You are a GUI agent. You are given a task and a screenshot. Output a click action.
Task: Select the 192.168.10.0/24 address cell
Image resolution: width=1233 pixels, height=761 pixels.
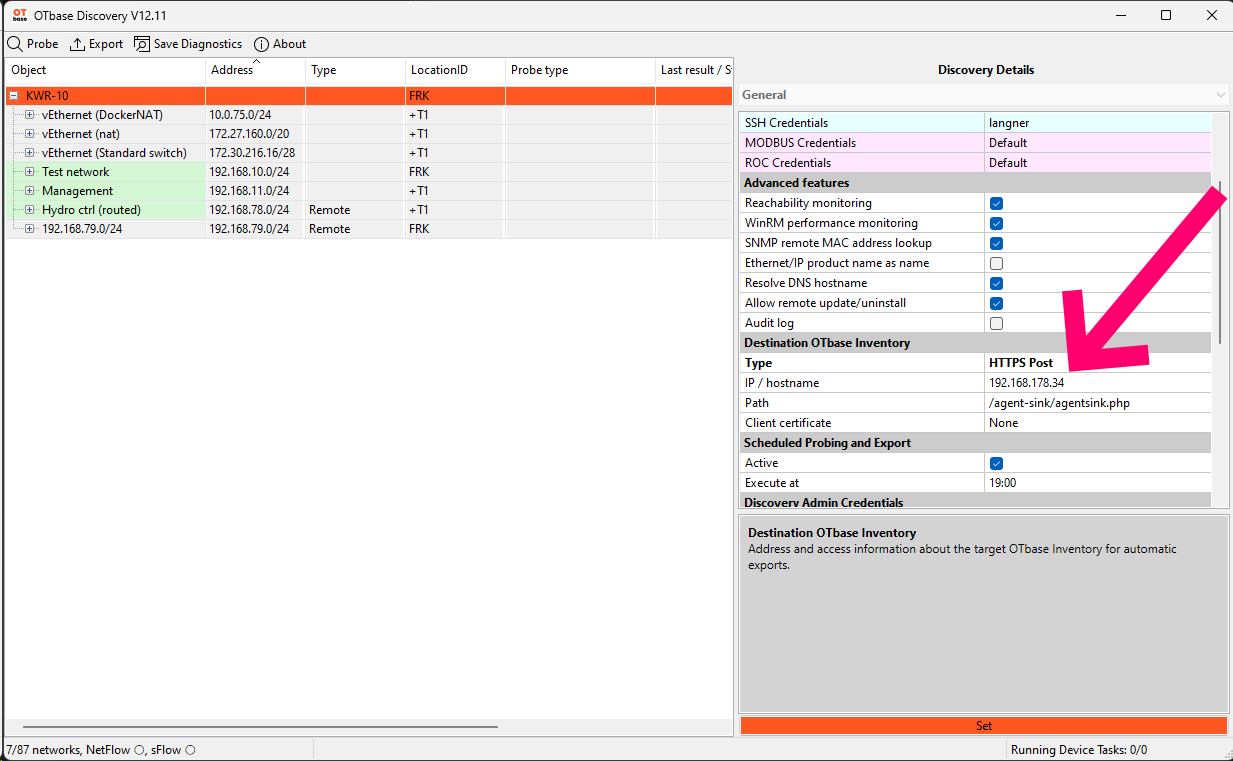(x=255, y=172)
